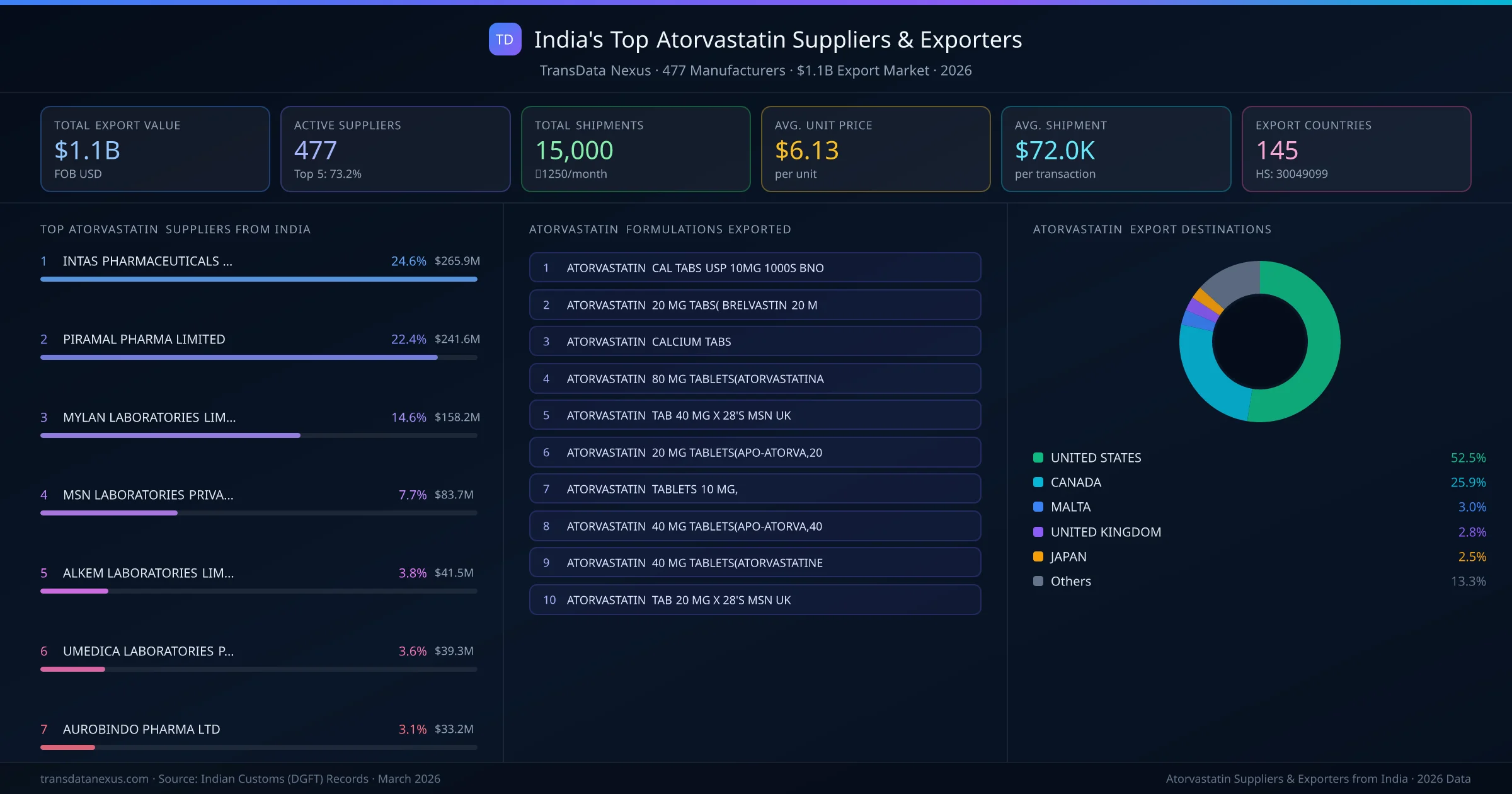Click the Avg. Shipment stat card
The width and height of the screenshot is (1512, 794).
(x=1116, y=149)
